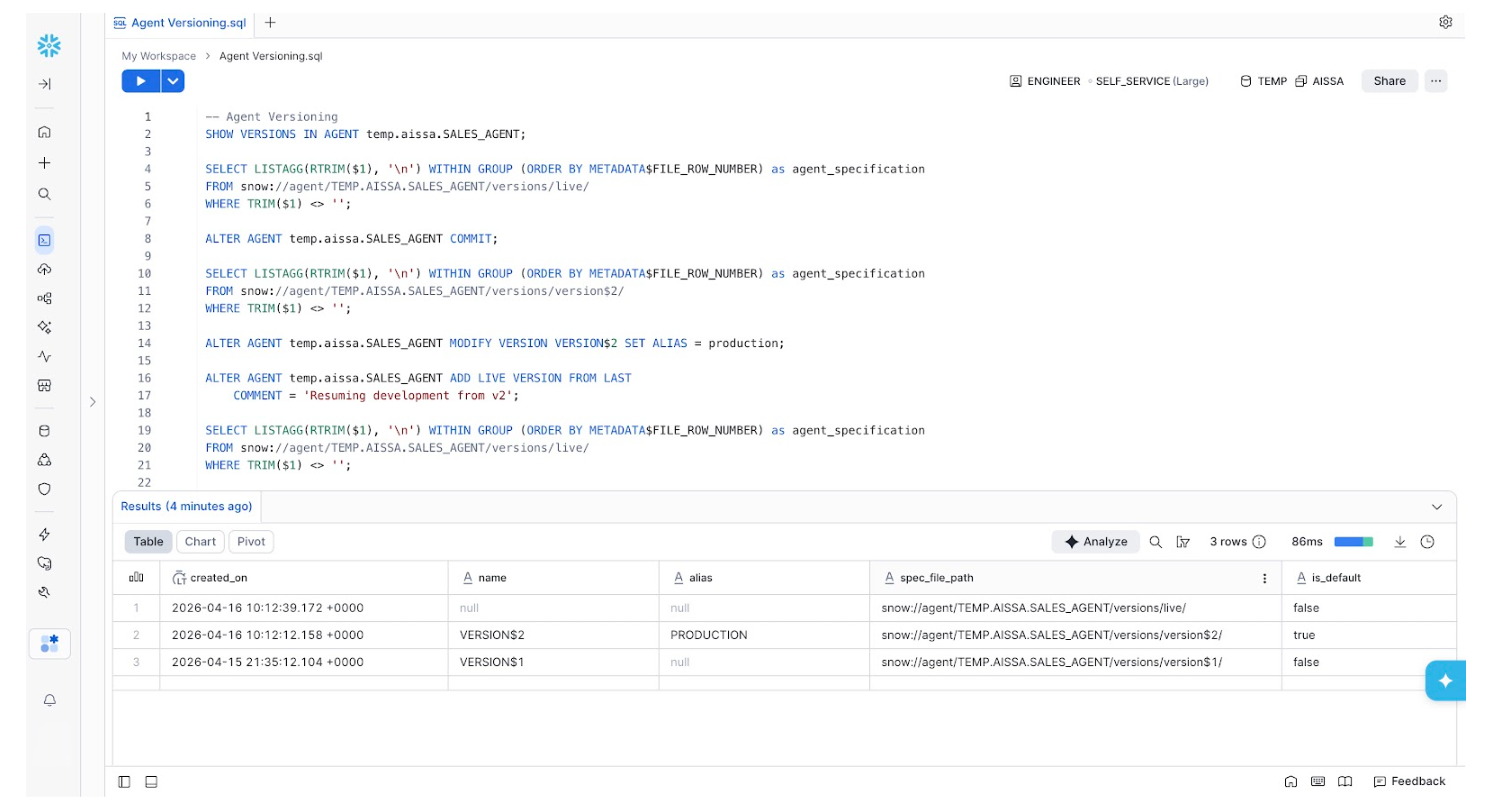
Task: Open the settings gear icon
Action: pyautogui.click(x=1445, y=22)
